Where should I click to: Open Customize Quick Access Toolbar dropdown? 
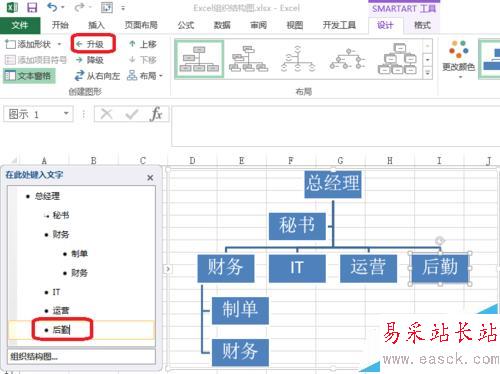(123, 8)
